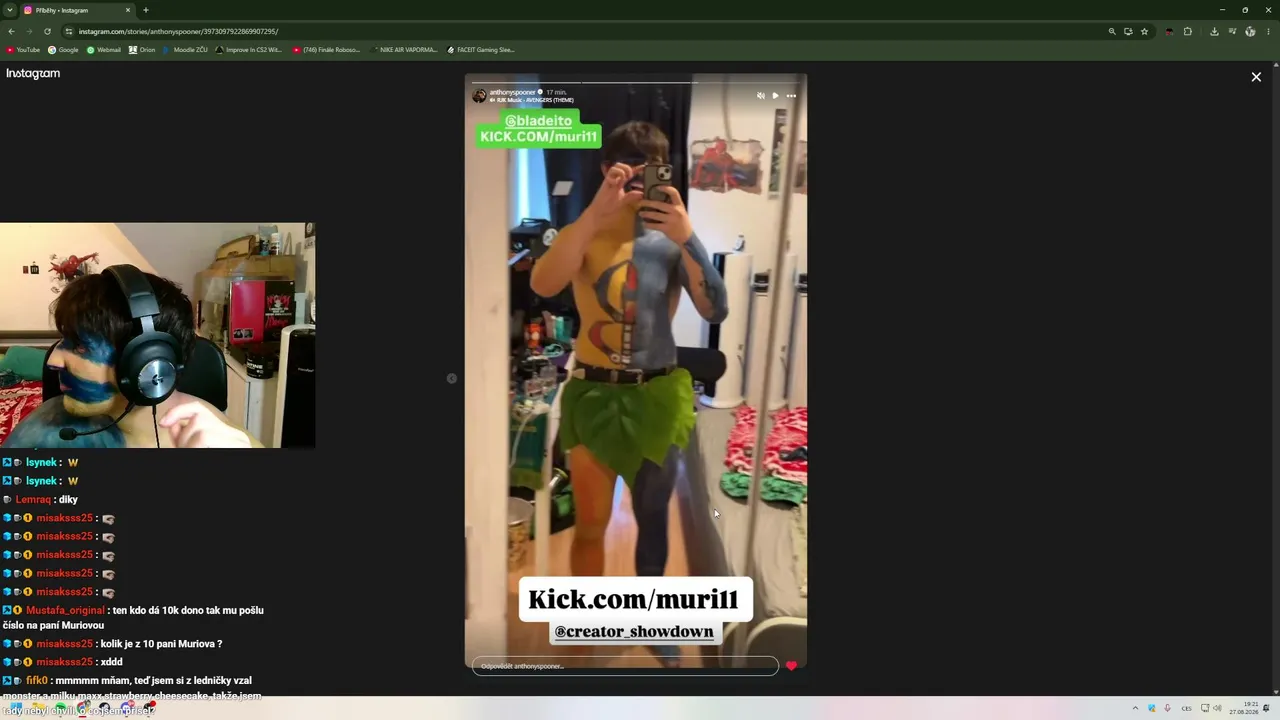Open the FACEIT Gaming bookmark
The image size is (1280, 720).
point(480,50)
